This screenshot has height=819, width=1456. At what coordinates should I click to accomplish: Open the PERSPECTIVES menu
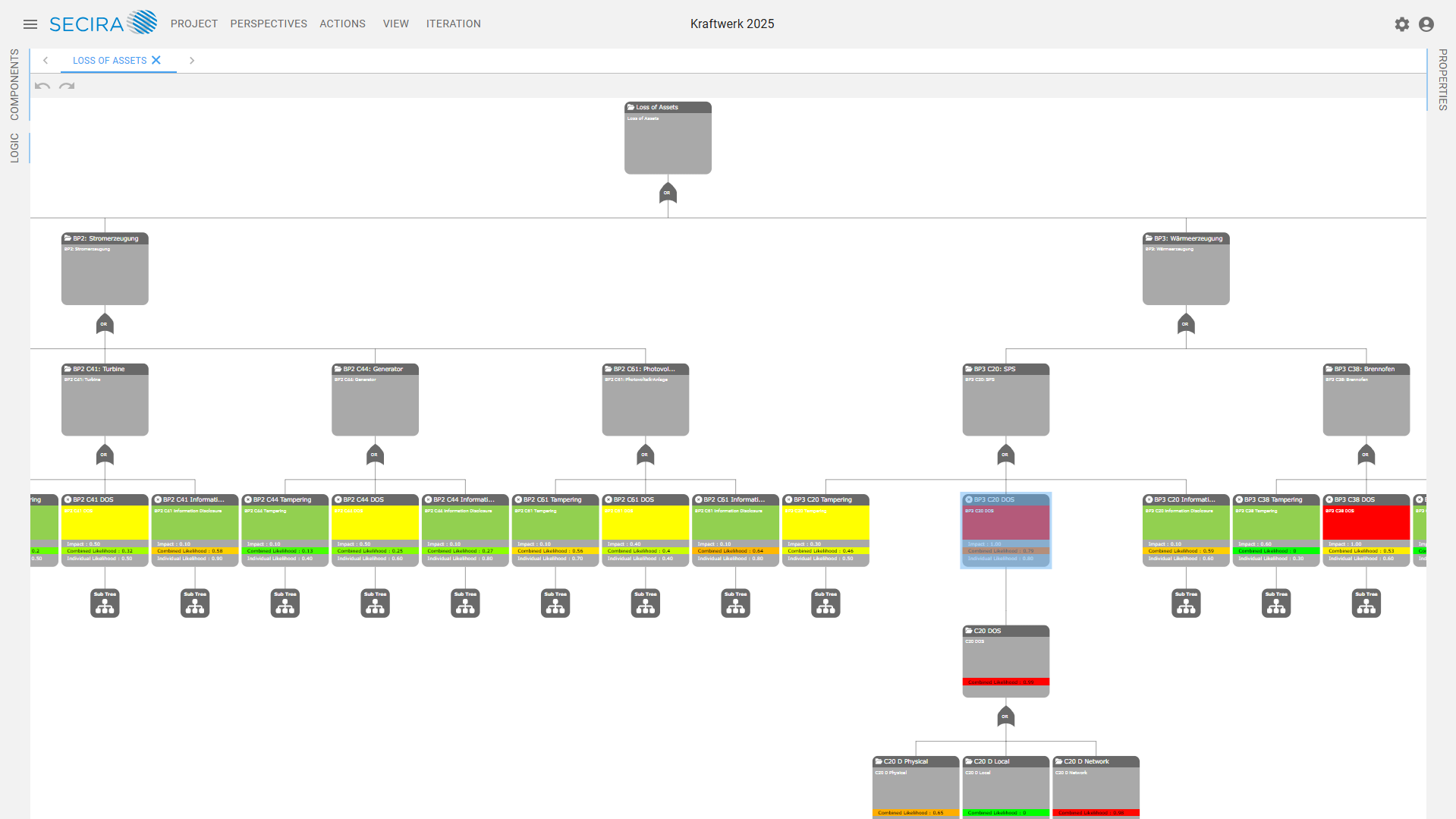click(x=268, y=24)
